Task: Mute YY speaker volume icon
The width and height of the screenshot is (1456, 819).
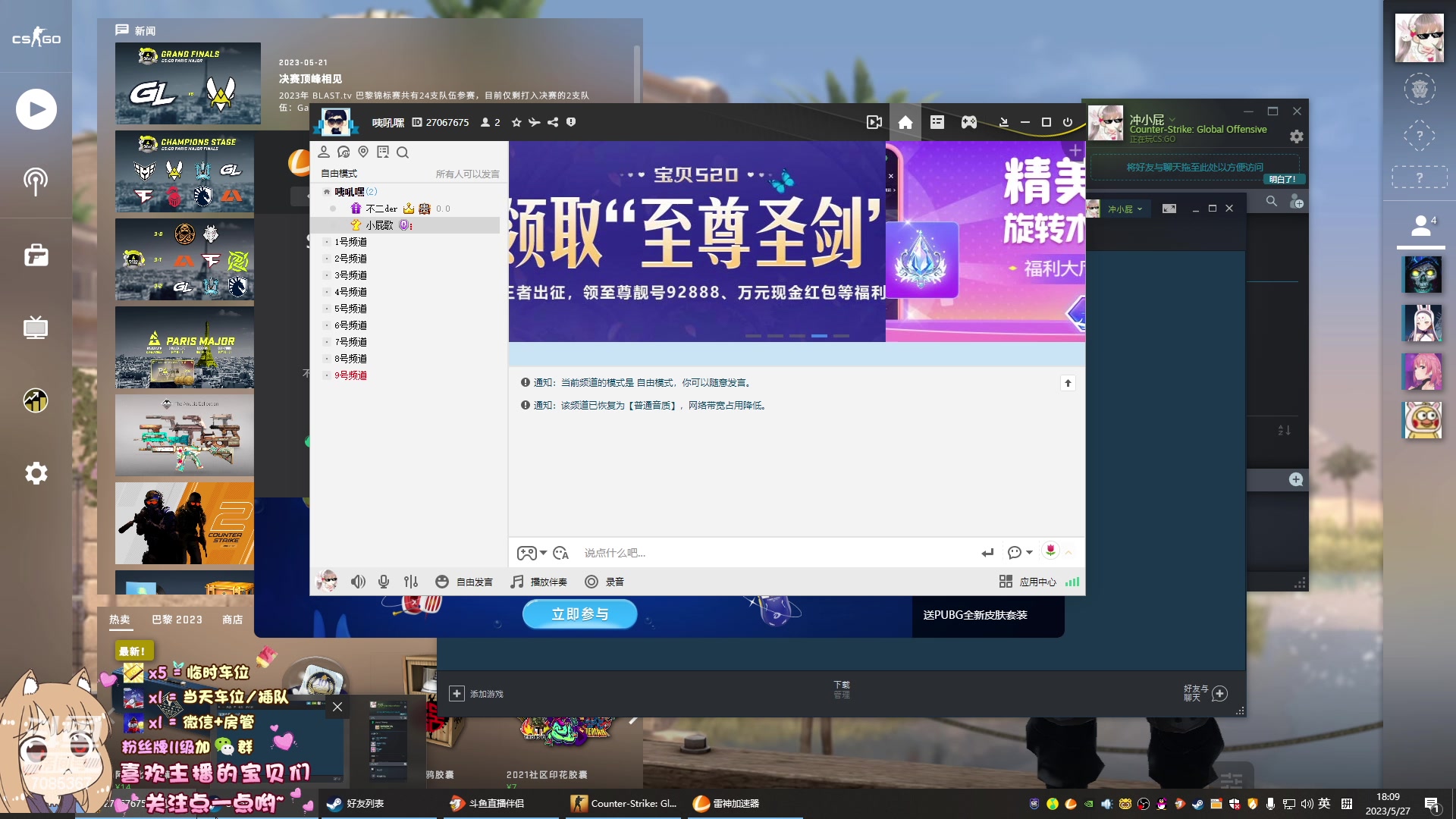Action: (x=358, y=582)
